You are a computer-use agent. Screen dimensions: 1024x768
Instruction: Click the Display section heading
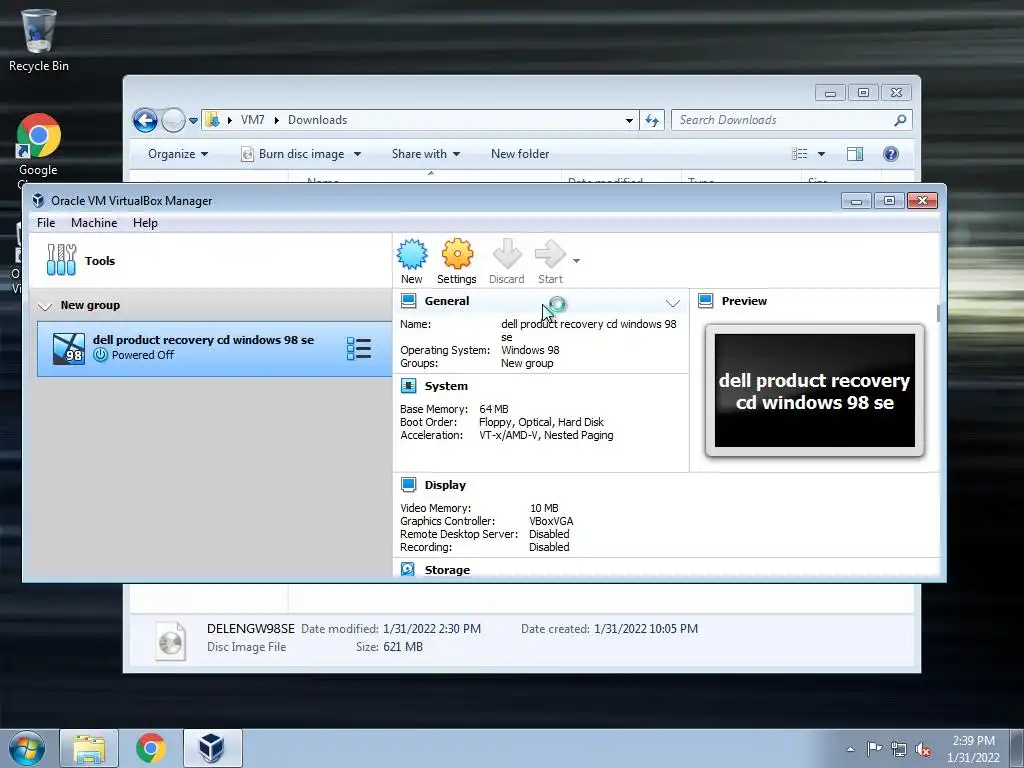pyautogui.click(x=445, y=485)
